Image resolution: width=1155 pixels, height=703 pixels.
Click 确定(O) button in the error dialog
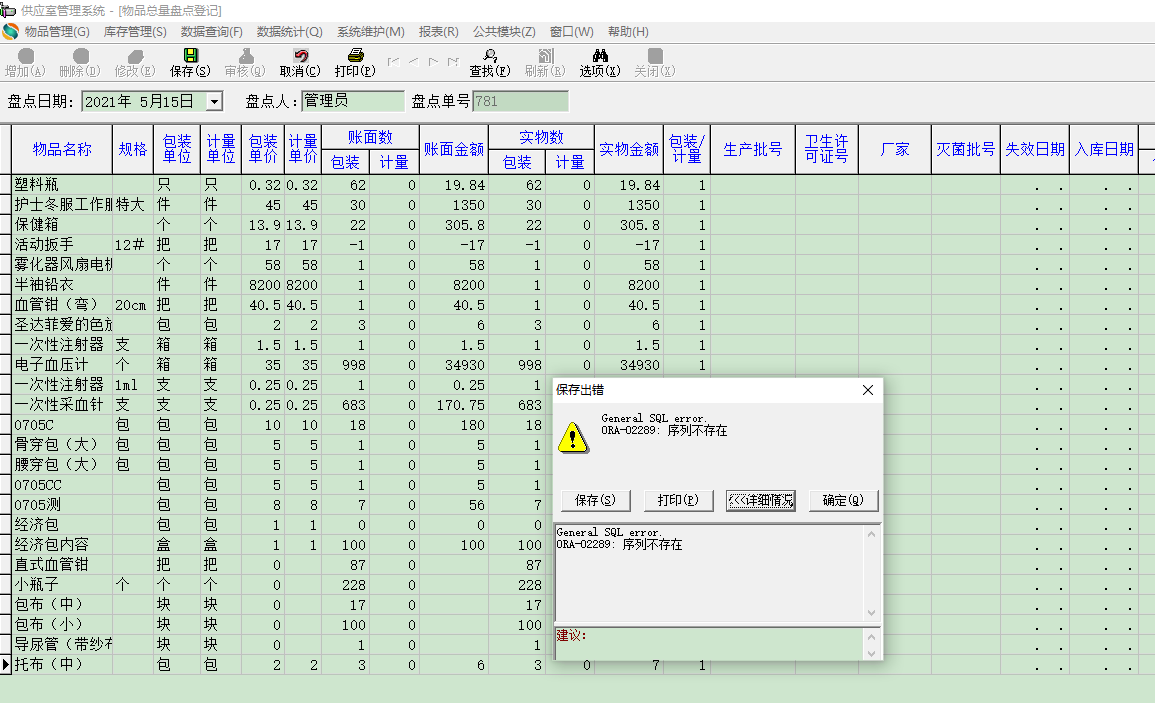[843, 500]
